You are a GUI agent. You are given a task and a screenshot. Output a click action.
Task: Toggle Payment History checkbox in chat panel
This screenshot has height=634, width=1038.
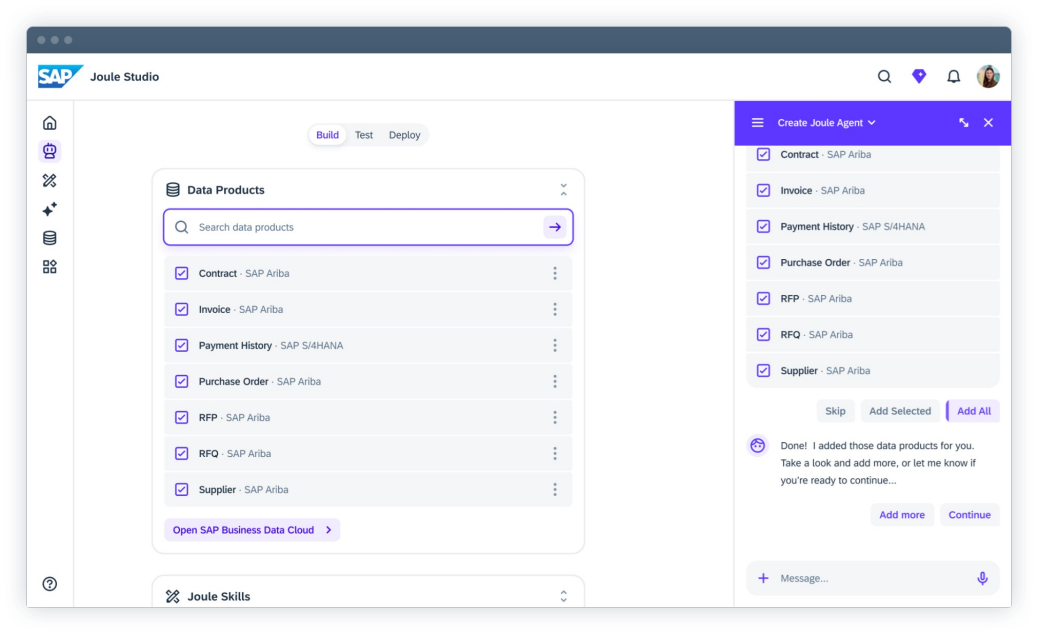(x=763, y=226)
